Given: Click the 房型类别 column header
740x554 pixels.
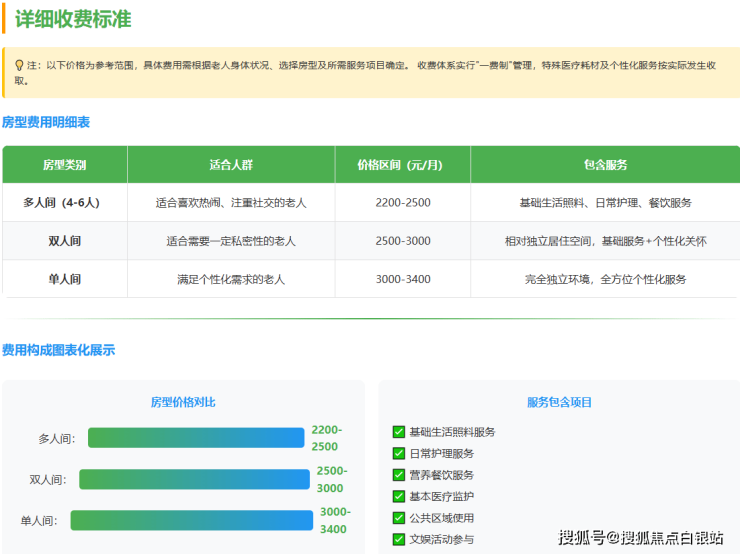Looking at the screenshot, I should click(x=64, y=165).
